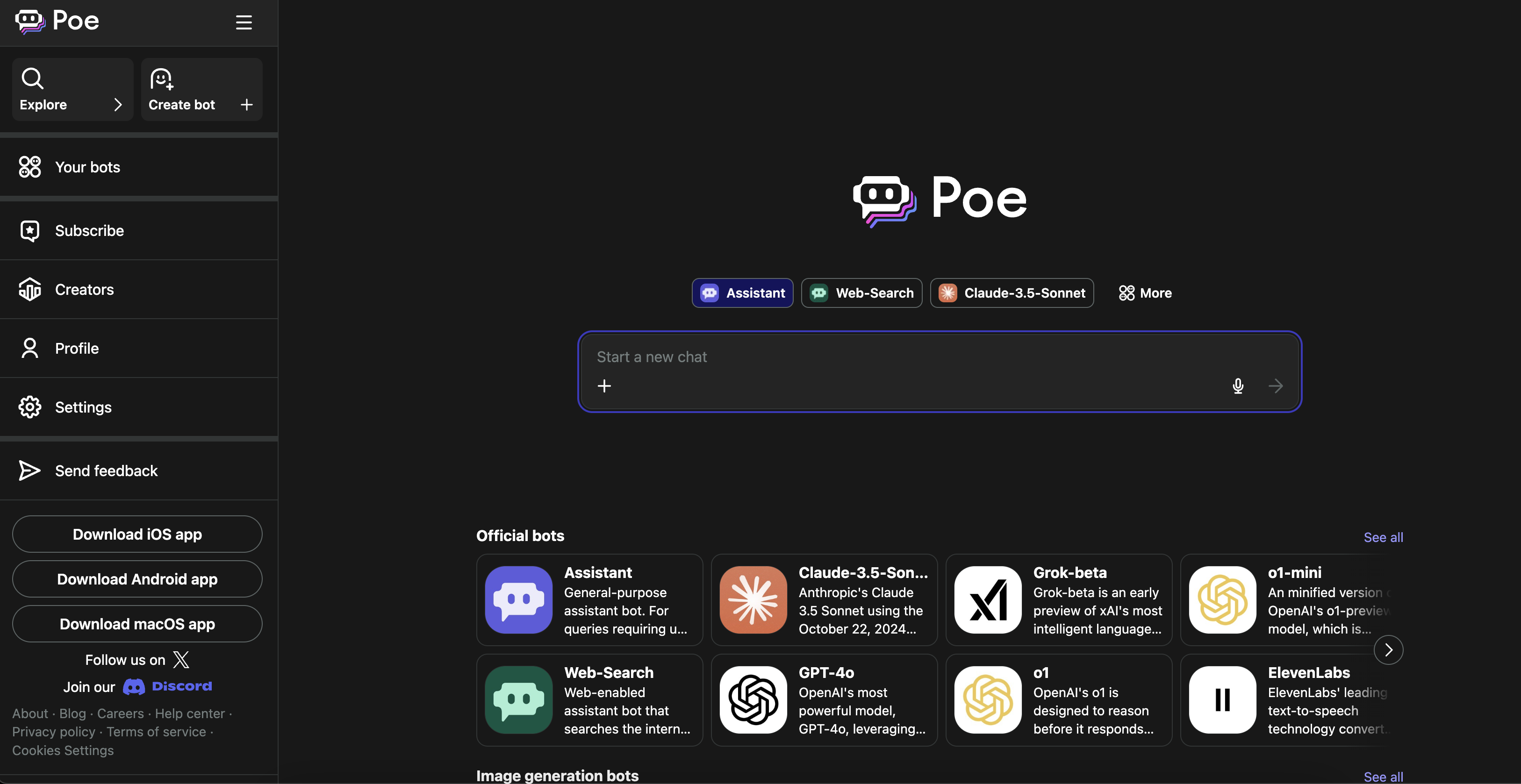Click the Start a new chat field
The width and height of the screenshot is (1521, 784).
(x=886, y=357)
